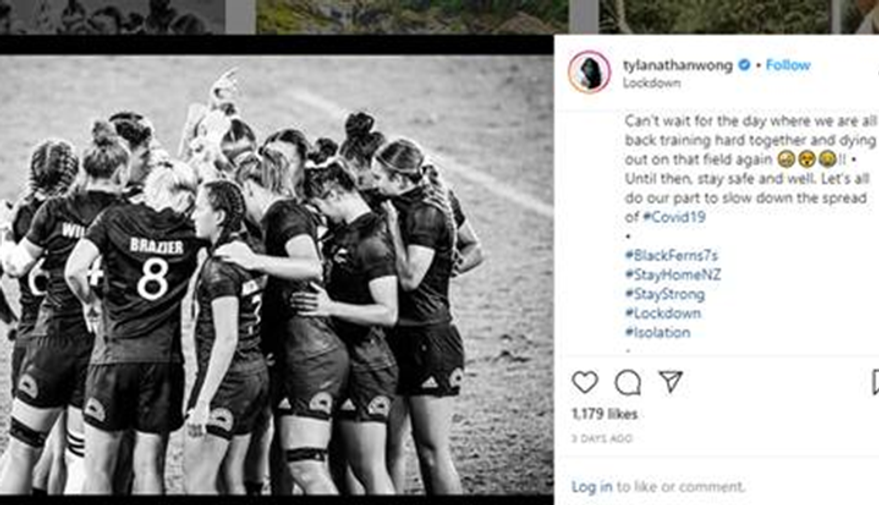Follow tylanathanwong

788,65
